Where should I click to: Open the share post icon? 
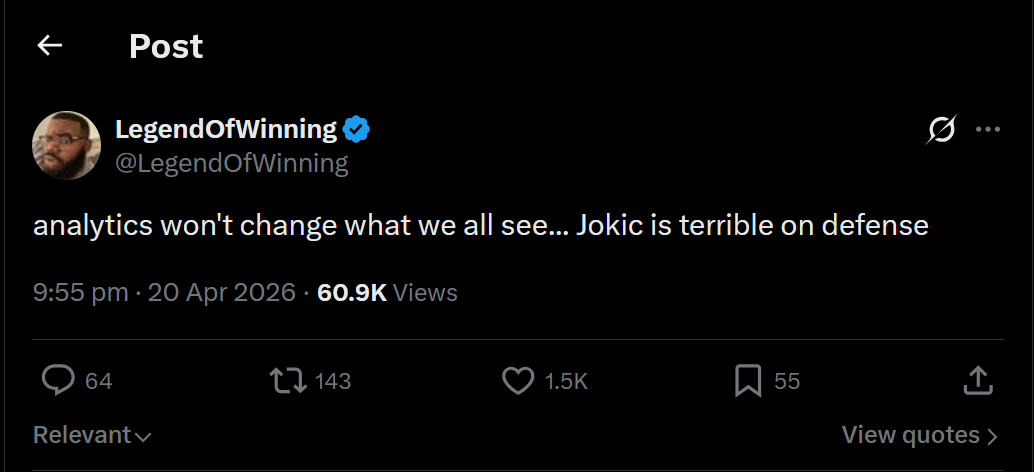click(x=978, y=380)
